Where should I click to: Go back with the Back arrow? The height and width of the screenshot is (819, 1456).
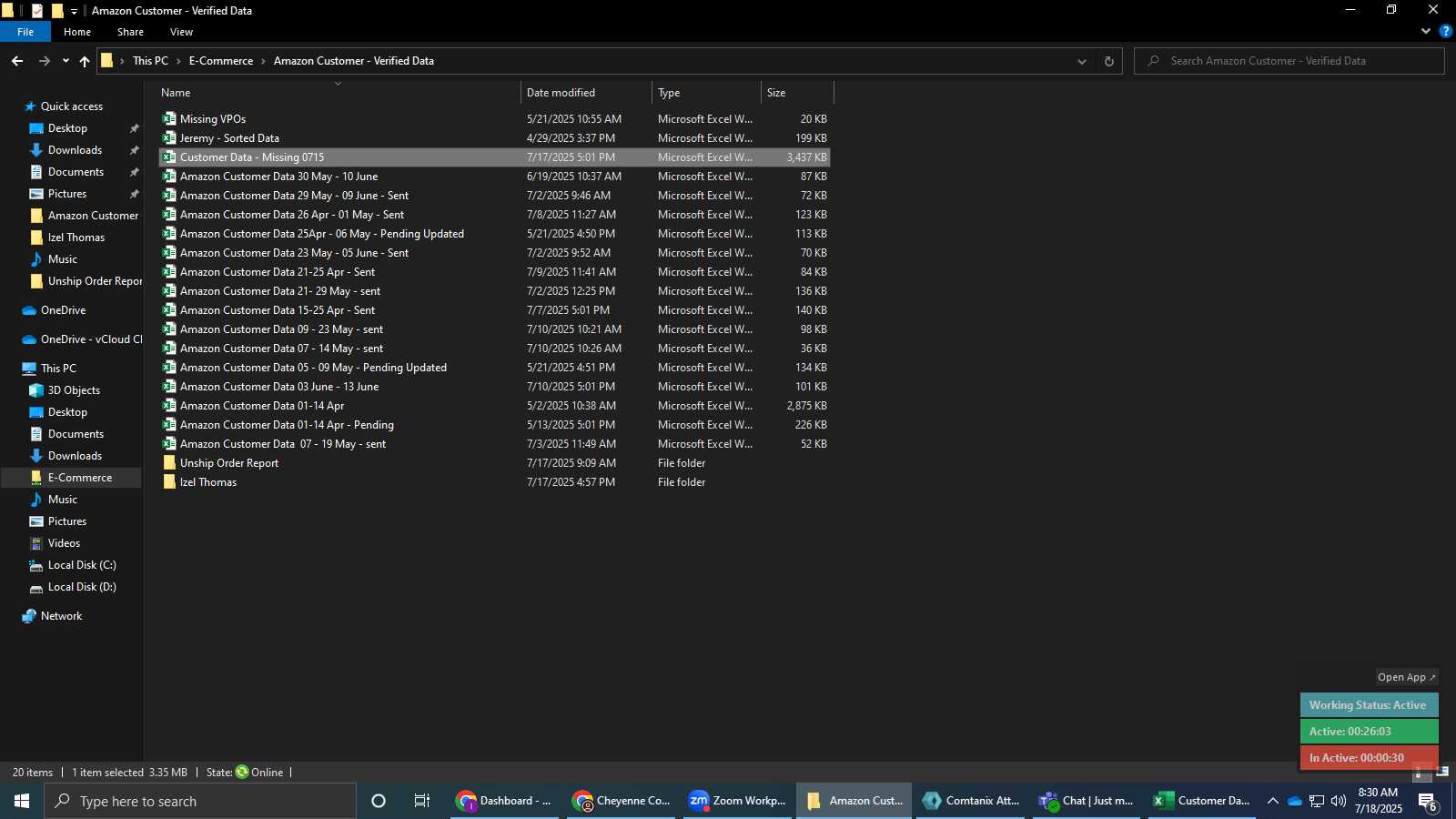[x=17, y=61]
